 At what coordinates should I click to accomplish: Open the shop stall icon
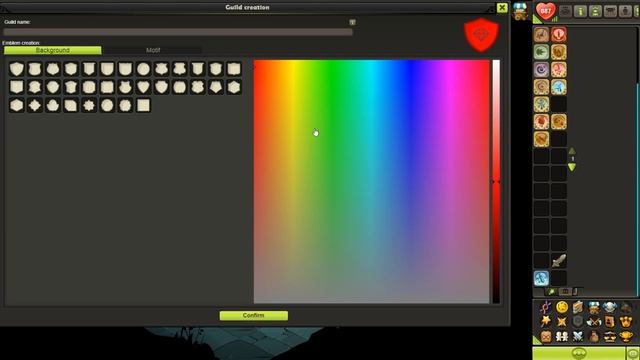click(520, 11)
